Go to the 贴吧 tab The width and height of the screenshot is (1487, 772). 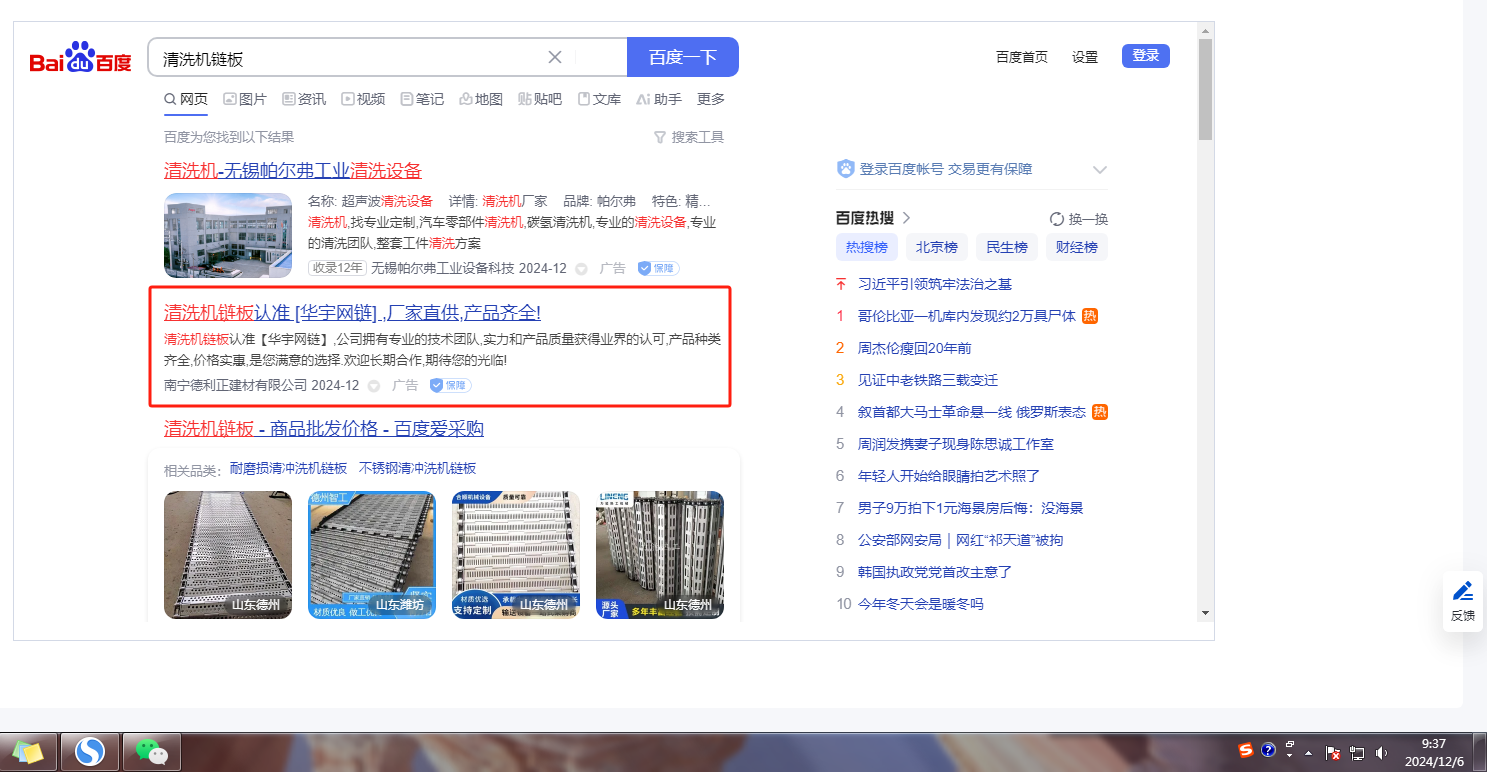540,99
